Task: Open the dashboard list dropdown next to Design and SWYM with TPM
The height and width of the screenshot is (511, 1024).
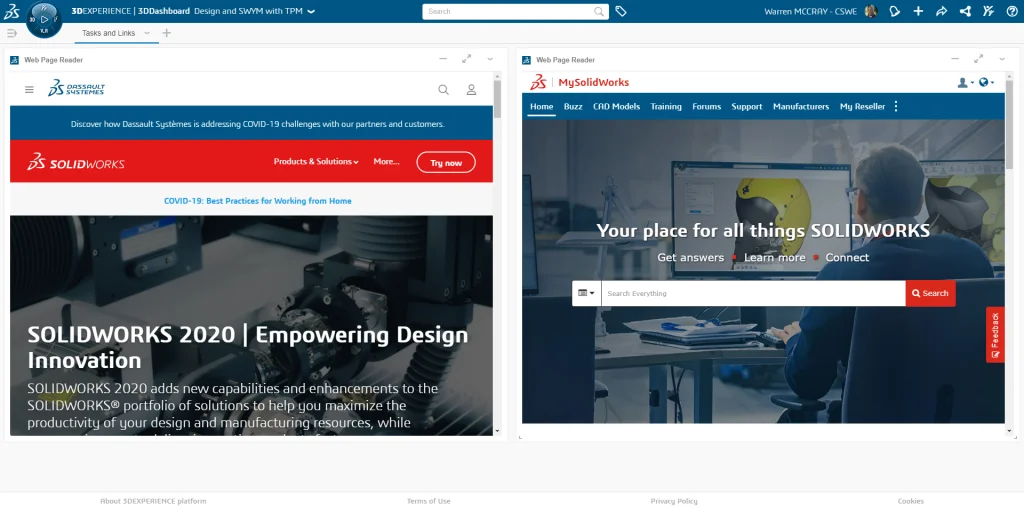Action: pos(311,11)
